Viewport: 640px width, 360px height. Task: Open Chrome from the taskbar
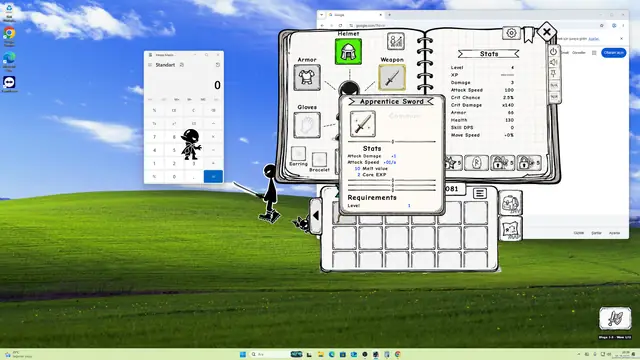pos(398,354)
